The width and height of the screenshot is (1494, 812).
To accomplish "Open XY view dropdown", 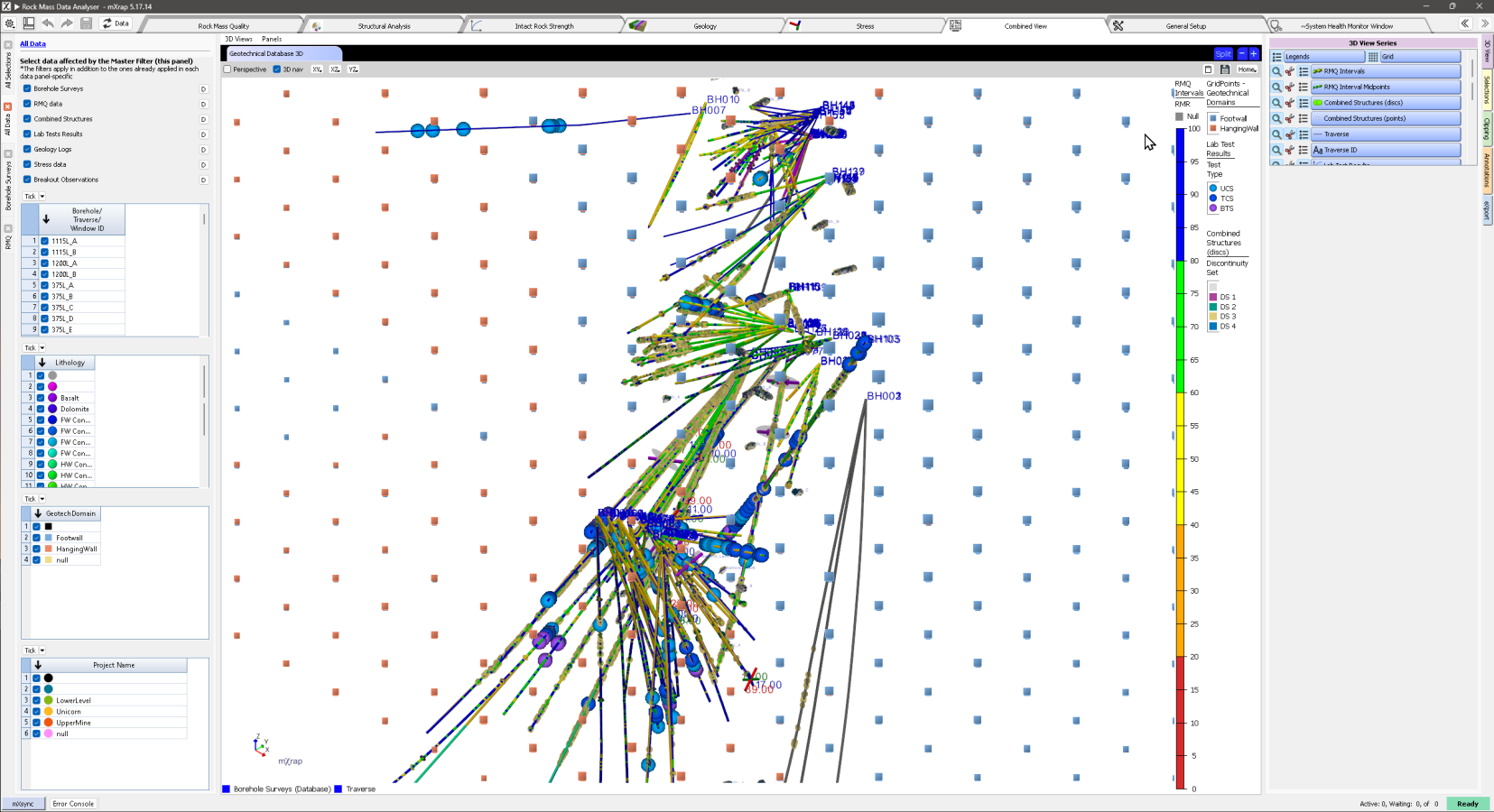I will pyautogui.click(x=318, y=69).
